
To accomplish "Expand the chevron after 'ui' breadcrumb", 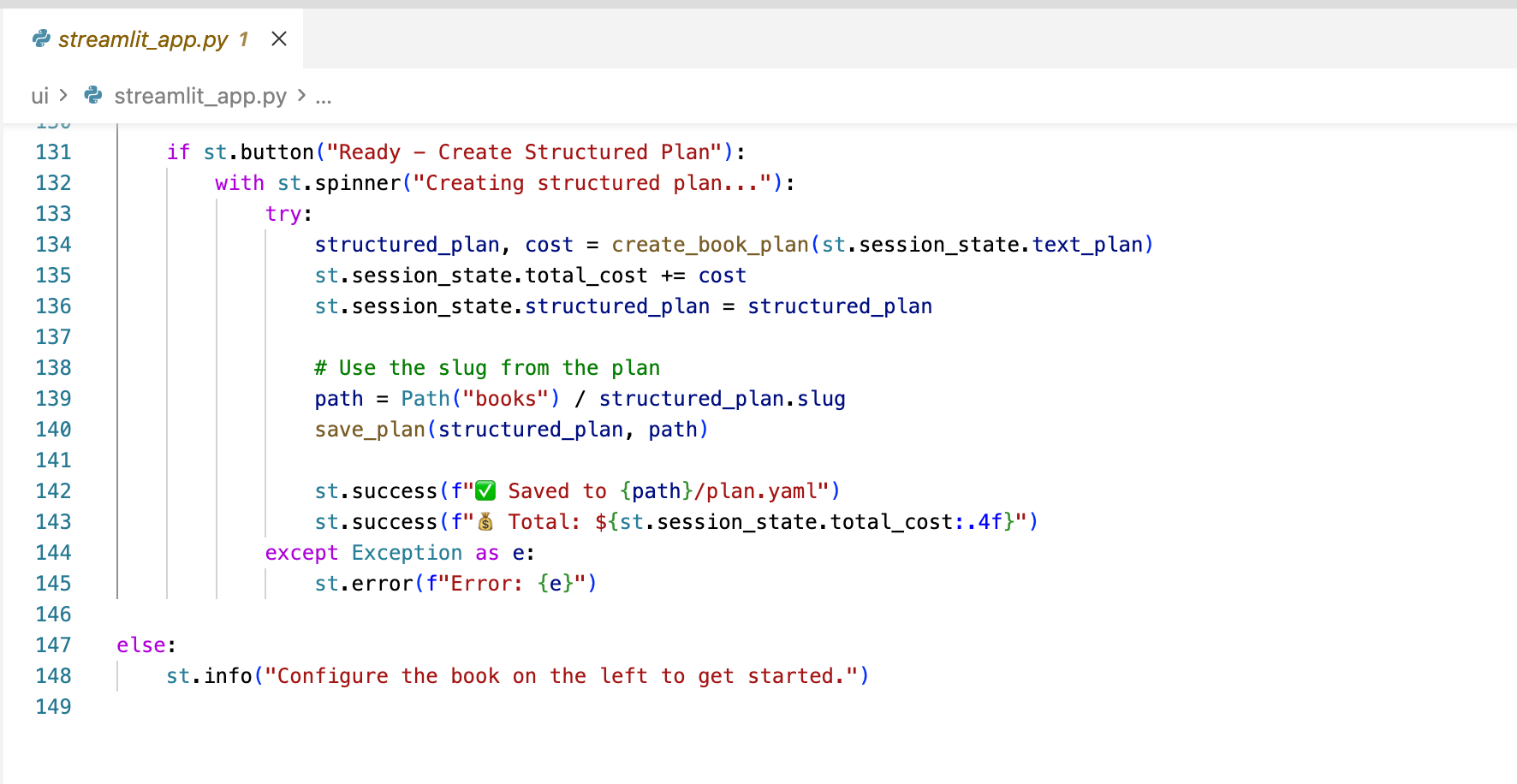I will click(x=63, y=95).
